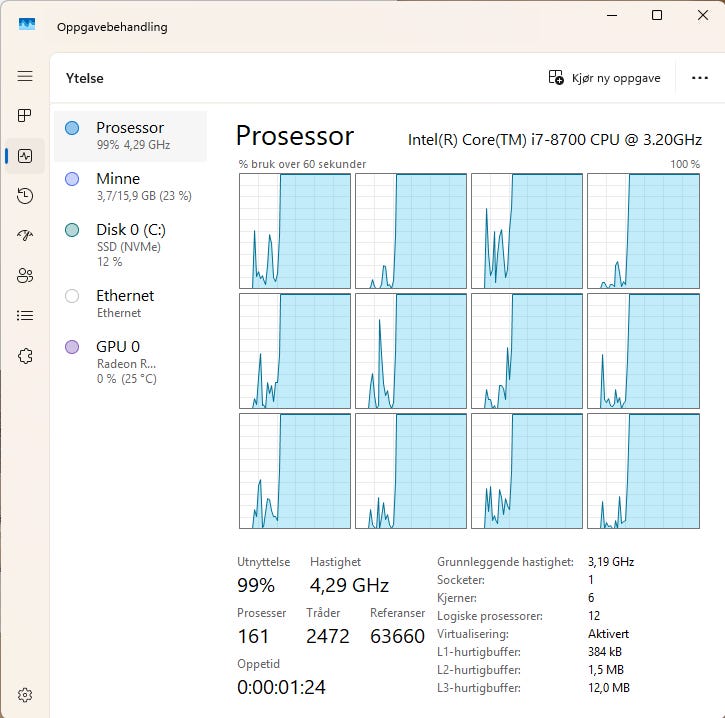Click the 0:00:01:24 Oppetid value
This screenshot has height=718, width=725.
point(282,687)
